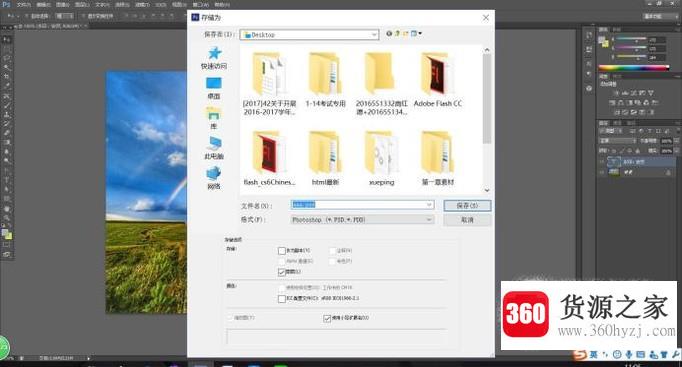Viewport: 682px width, 367px height.
Task: Select the Lasso tool
Action: point(7,58)
